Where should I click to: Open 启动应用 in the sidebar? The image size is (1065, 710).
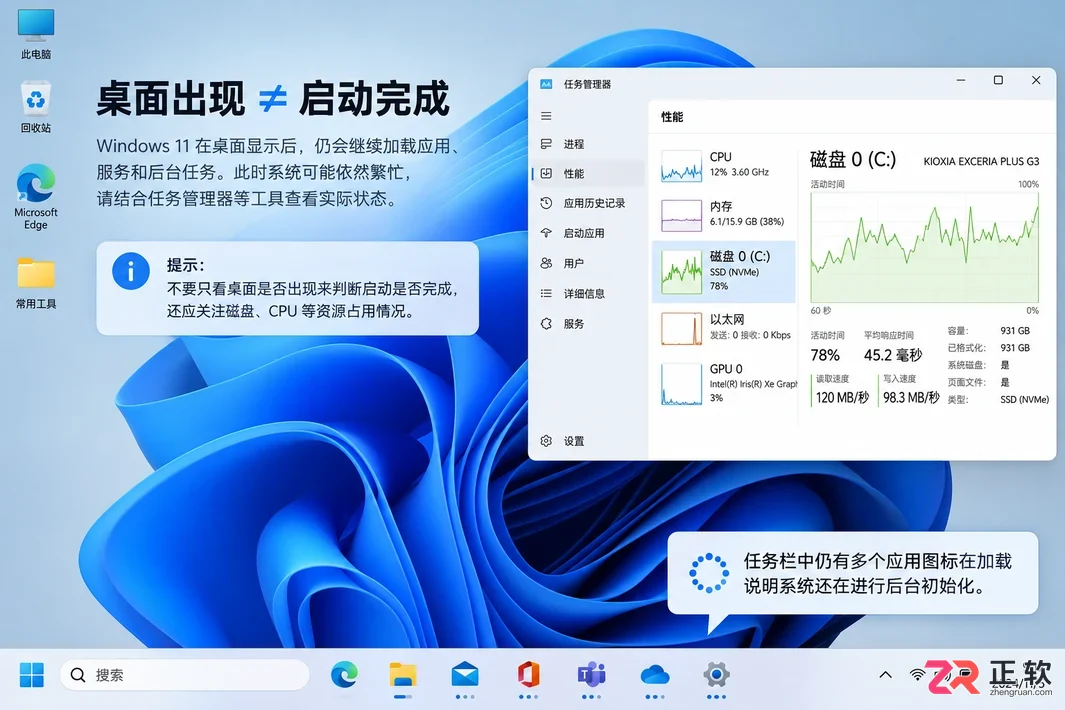coord(588,233)
